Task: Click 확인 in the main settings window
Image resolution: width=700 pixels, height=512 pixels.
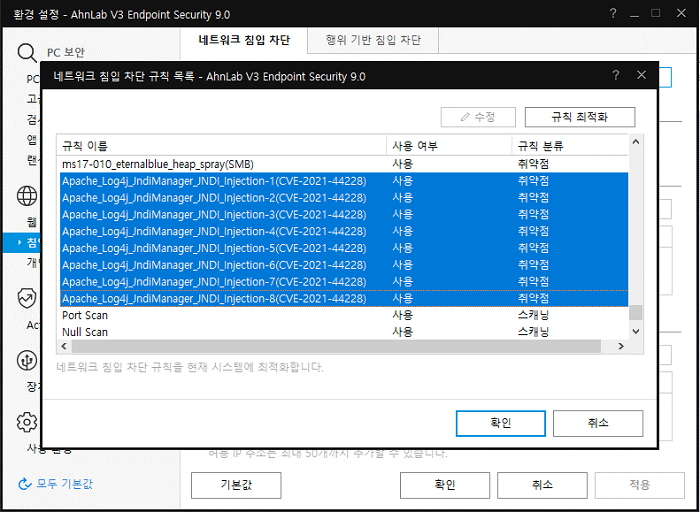Action: [445, 485]
